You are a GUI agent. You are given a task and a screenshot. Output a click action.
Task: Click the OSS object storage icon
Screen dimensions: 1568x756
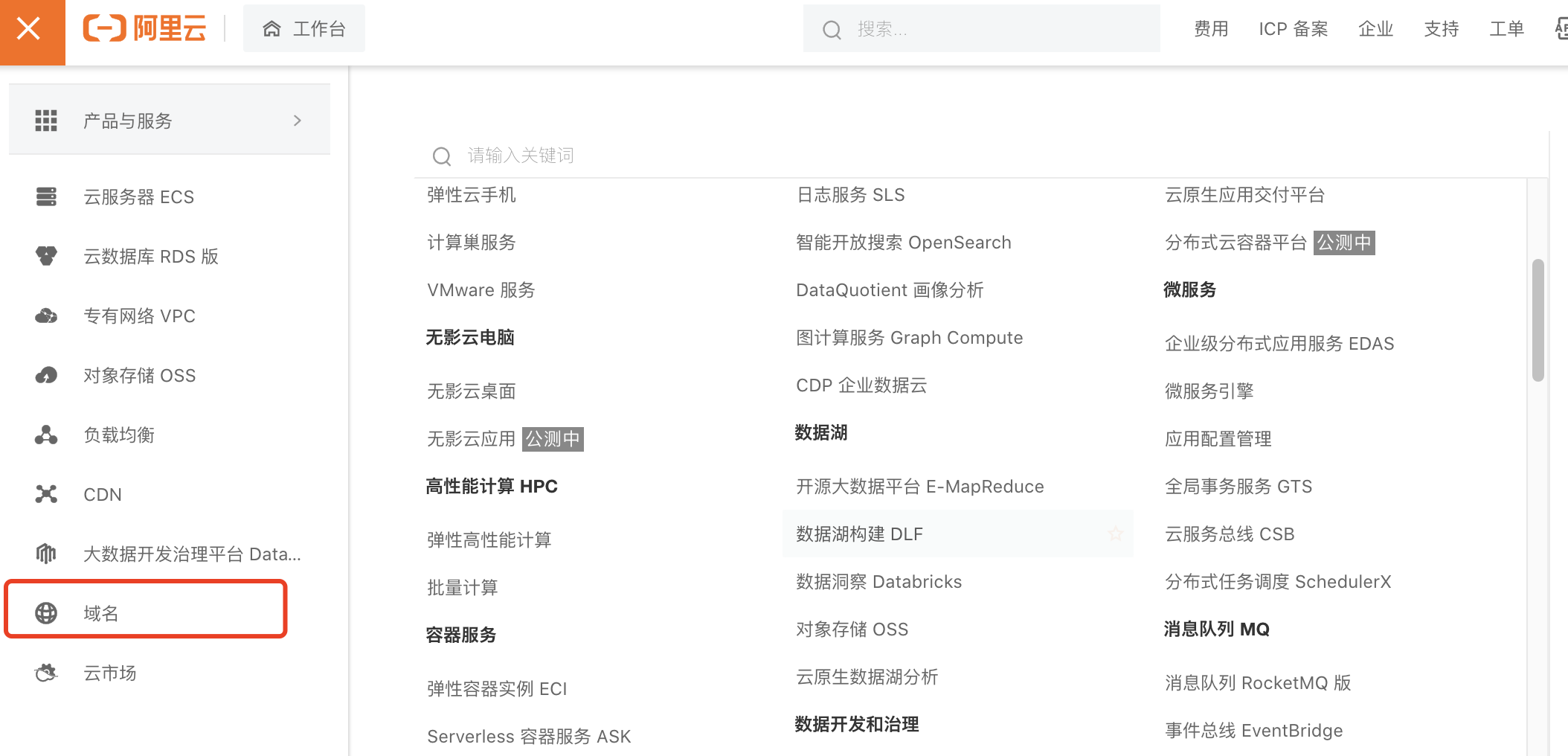[x=46, y=375]
